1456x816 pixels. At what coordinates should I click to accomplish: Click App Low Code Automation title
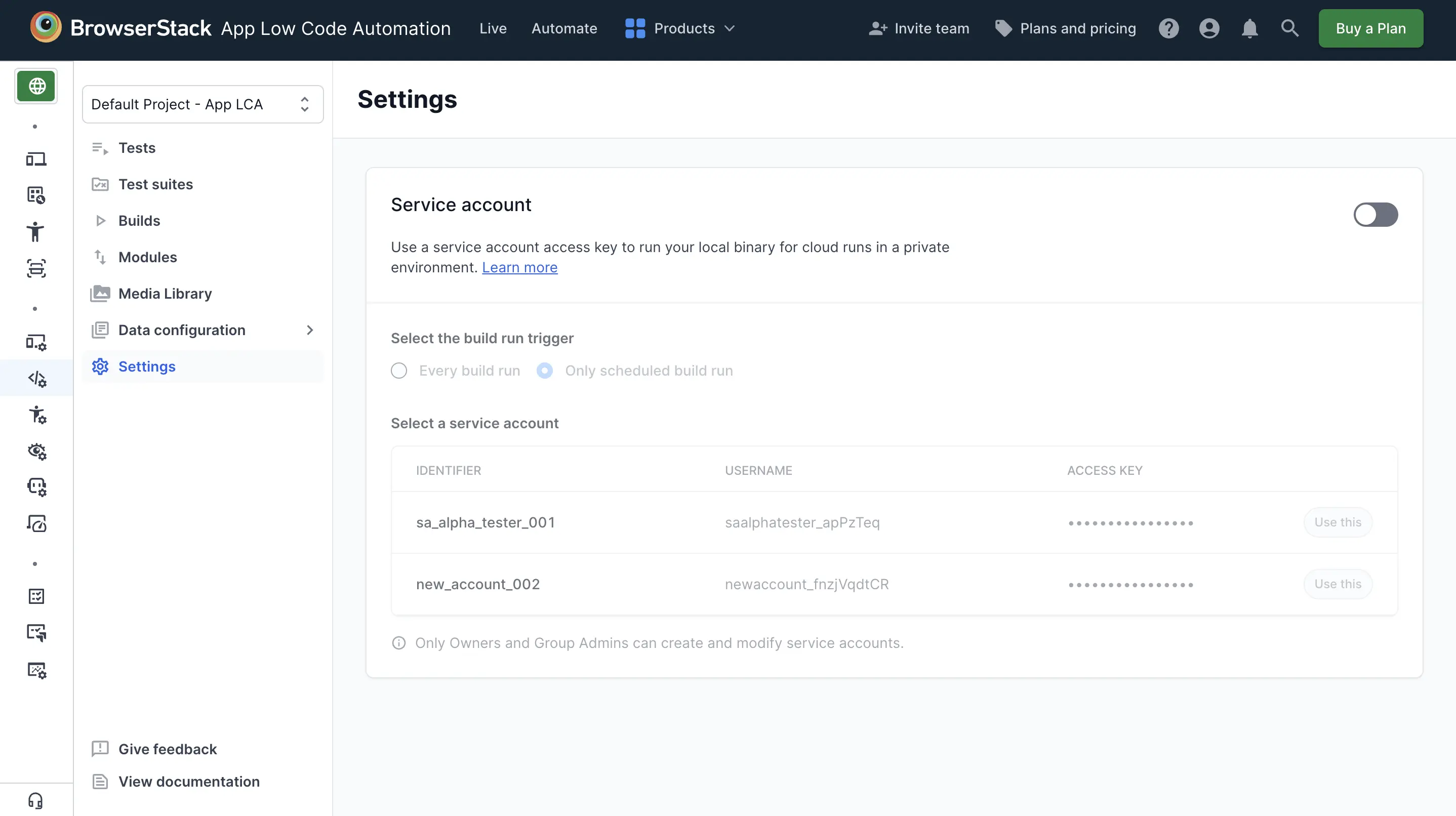336,28
